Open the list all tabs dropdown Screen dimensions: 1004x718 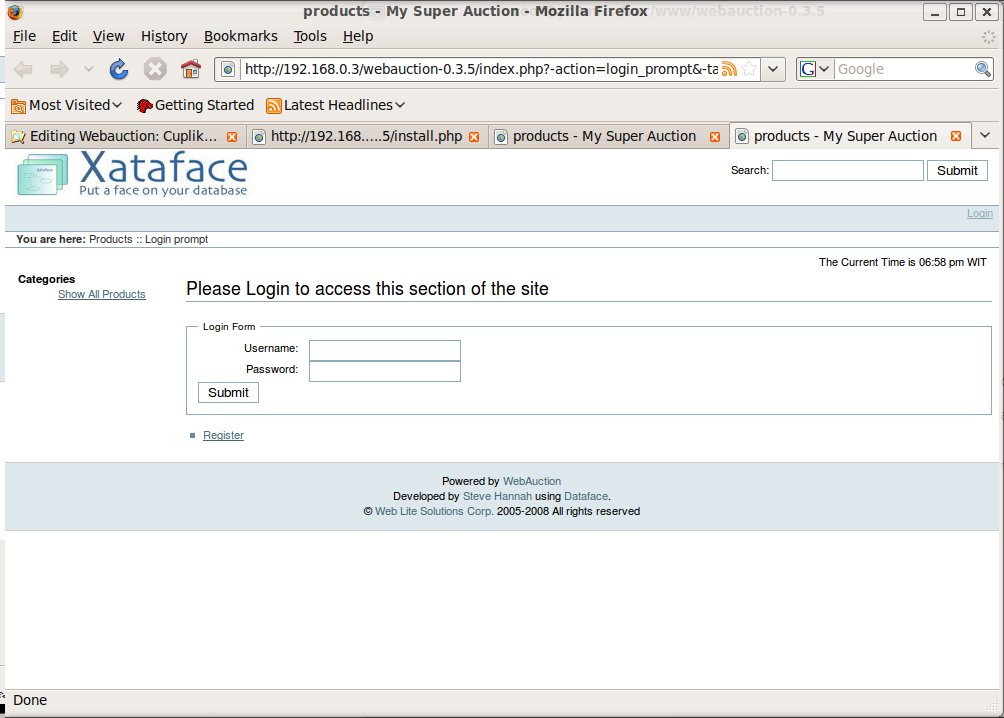[x=985, y=135]
